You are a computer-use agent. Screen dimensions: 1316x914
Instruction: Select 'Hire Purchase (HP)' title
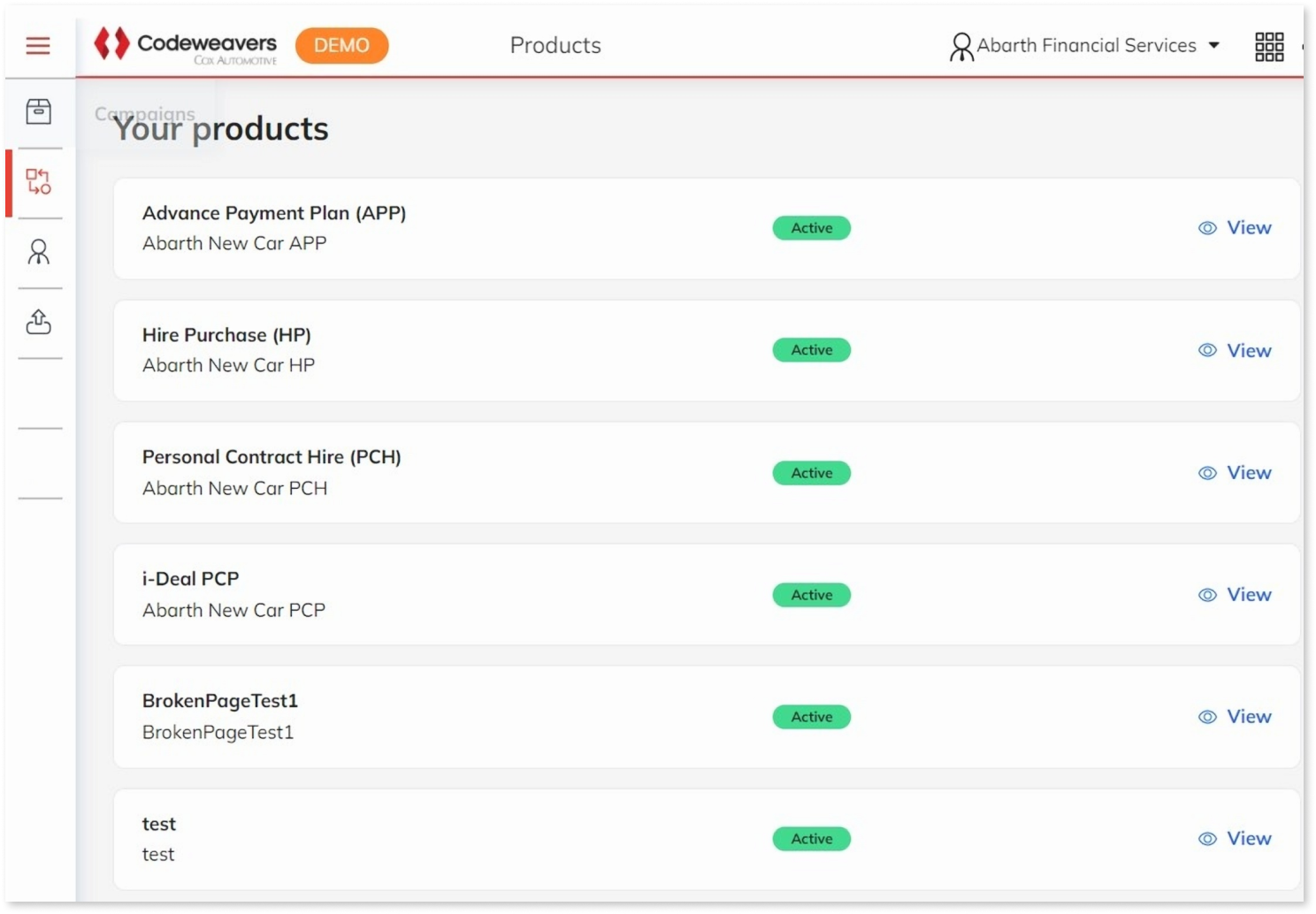[x=226, y=335]
